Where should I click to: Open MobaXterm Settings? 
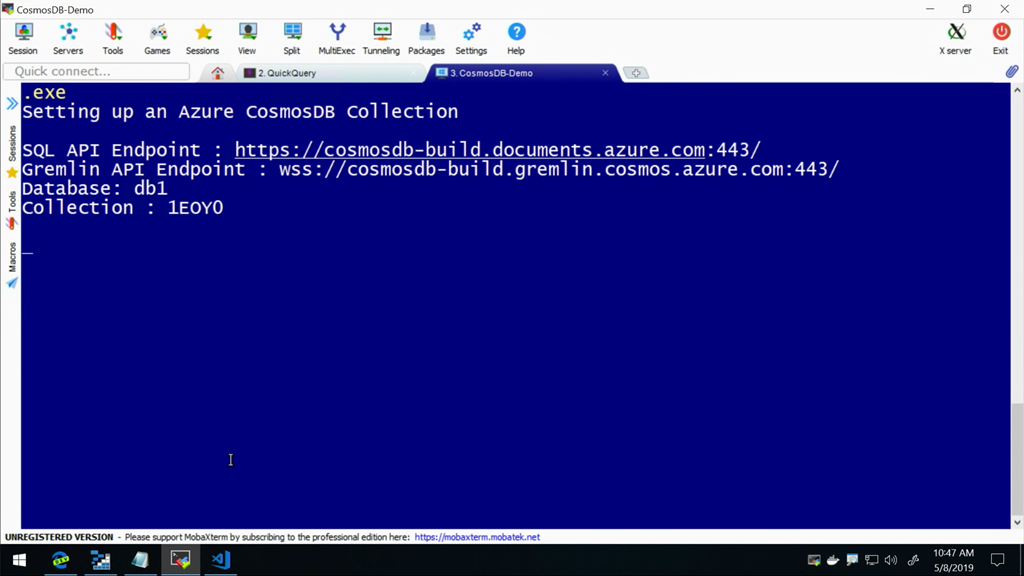coord(471,39)
